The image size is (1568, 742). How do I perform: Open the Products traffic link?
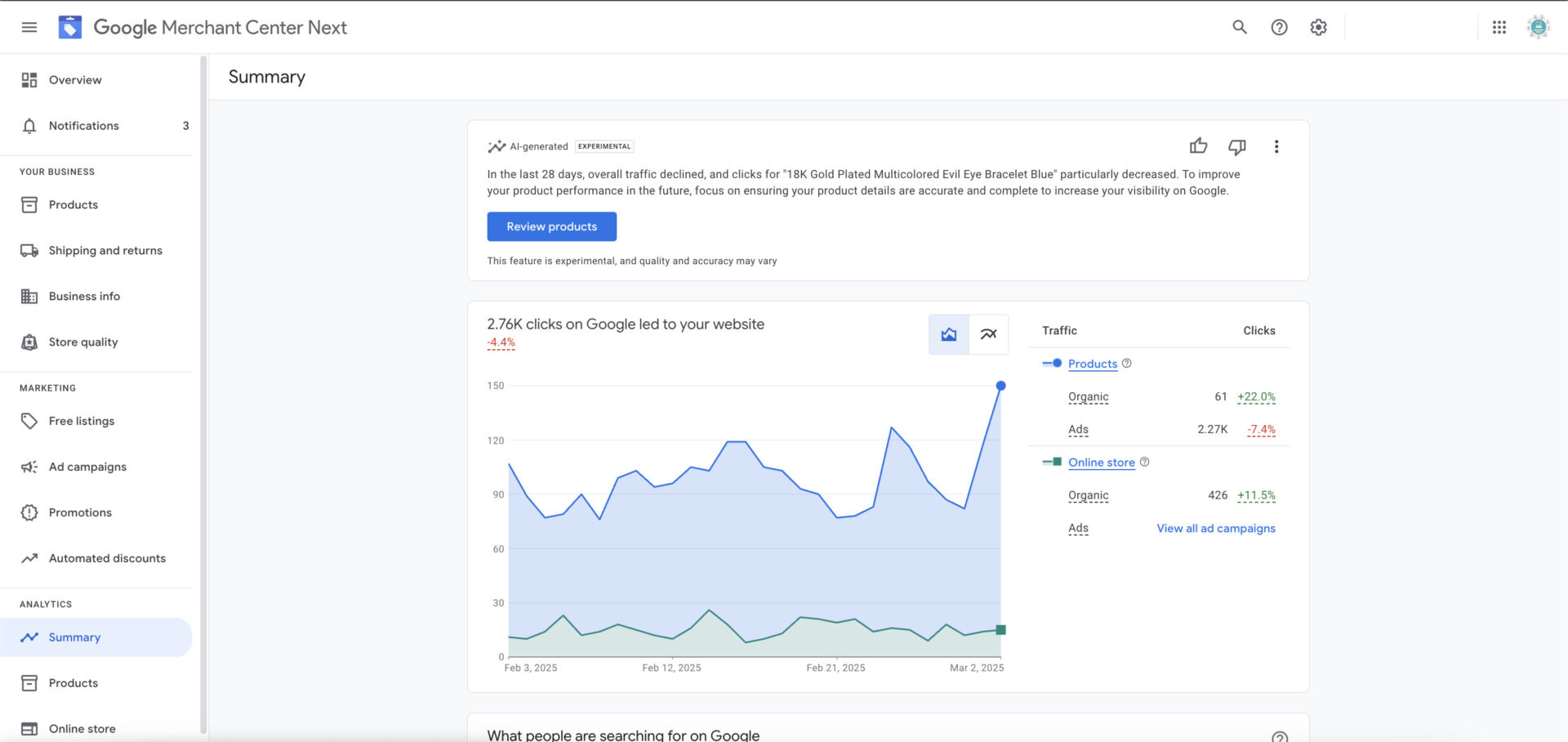tap(1093, 364)
